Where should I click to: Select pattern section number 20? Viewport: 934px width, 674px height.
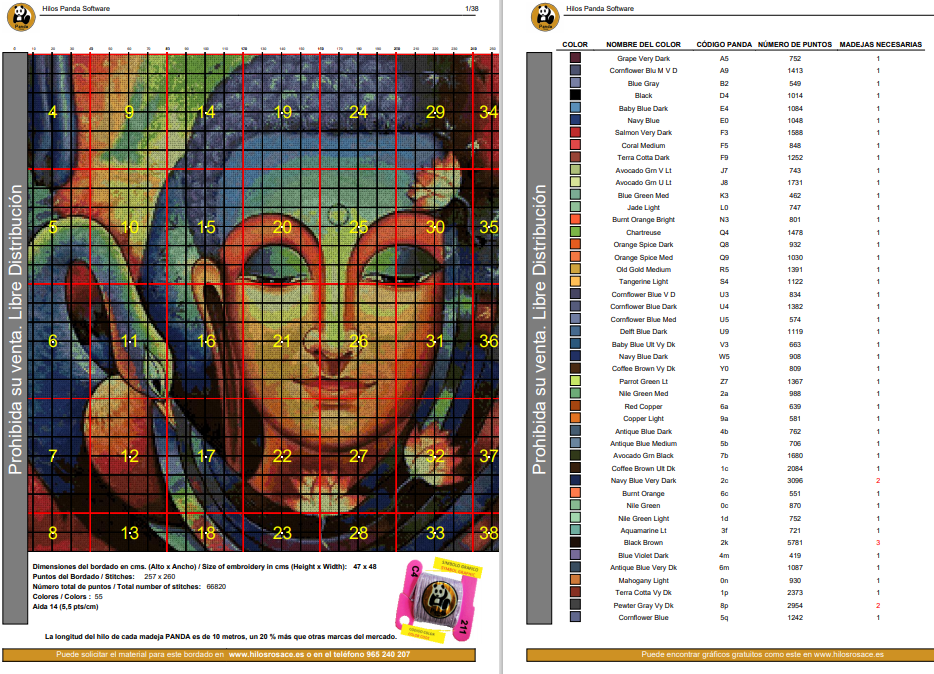(282, 227)
